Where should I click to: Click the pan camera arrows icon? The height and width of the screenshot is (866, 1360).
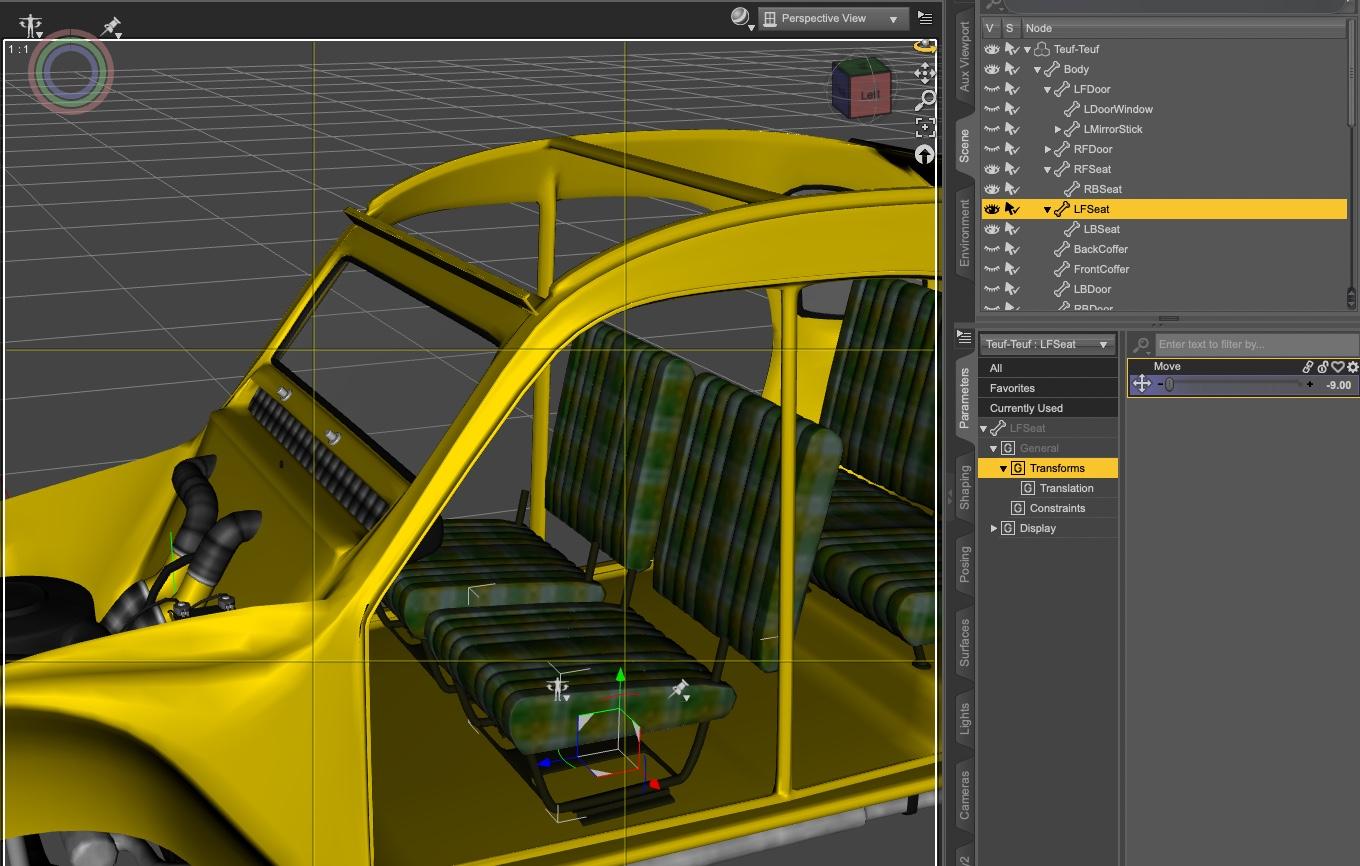pyautogui.click(x=924, y=72)
